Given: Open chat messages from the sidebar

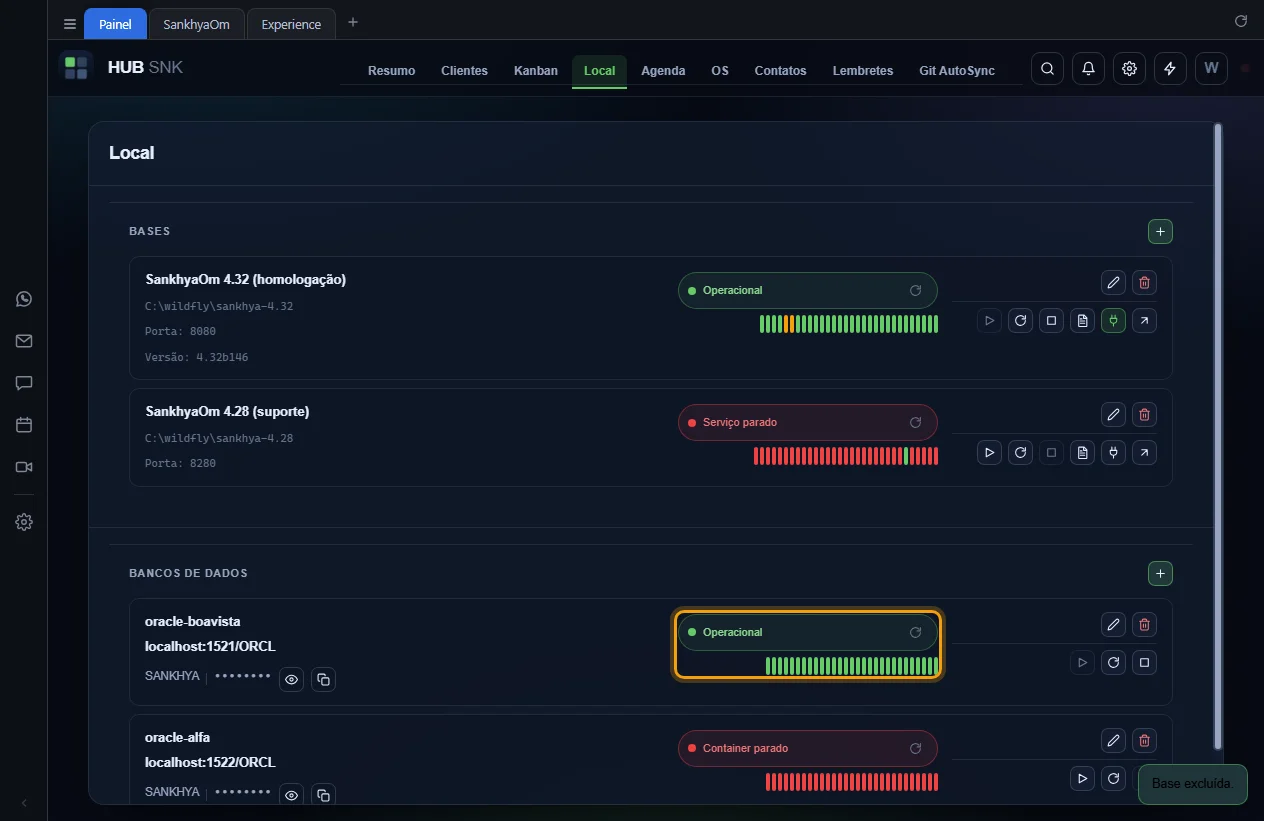Looking at the screenshot, I should tap(24, 383).
